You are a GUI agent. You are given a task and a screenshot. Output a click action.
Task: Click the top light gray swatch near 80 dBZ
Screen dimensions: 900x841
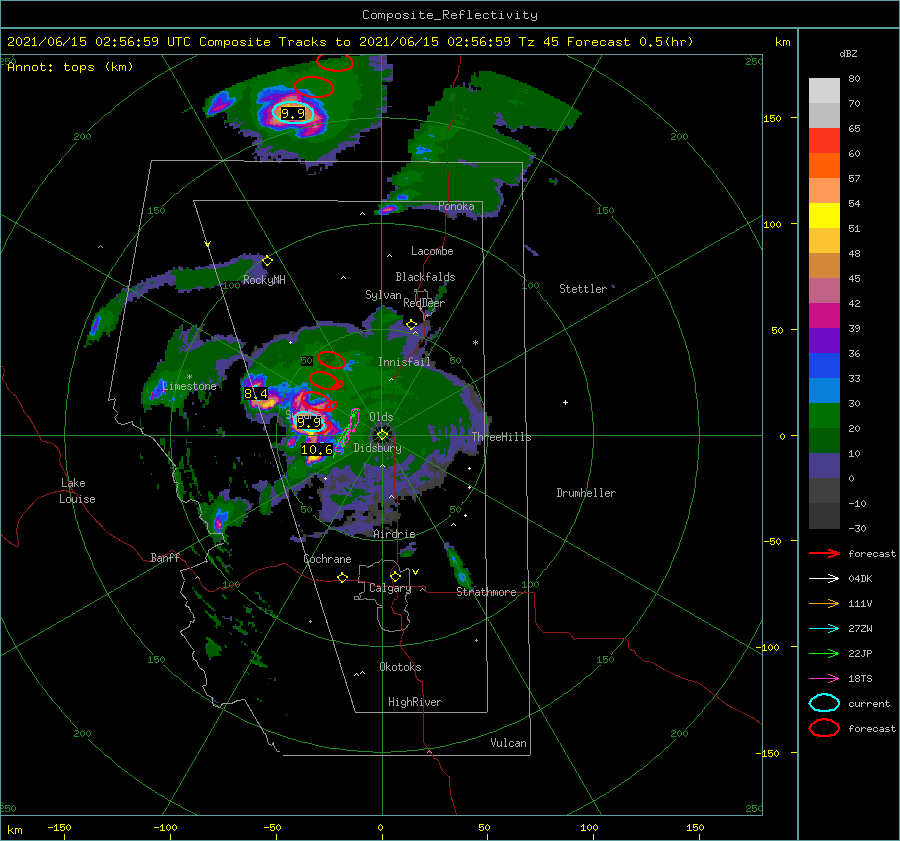824,90
